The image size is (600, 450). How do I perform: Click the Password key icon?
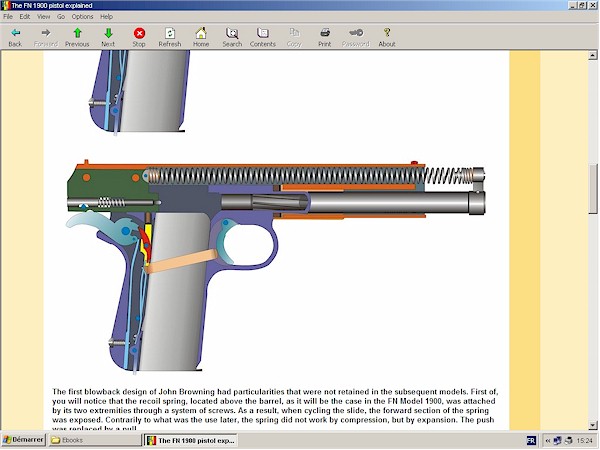point(356,33)
